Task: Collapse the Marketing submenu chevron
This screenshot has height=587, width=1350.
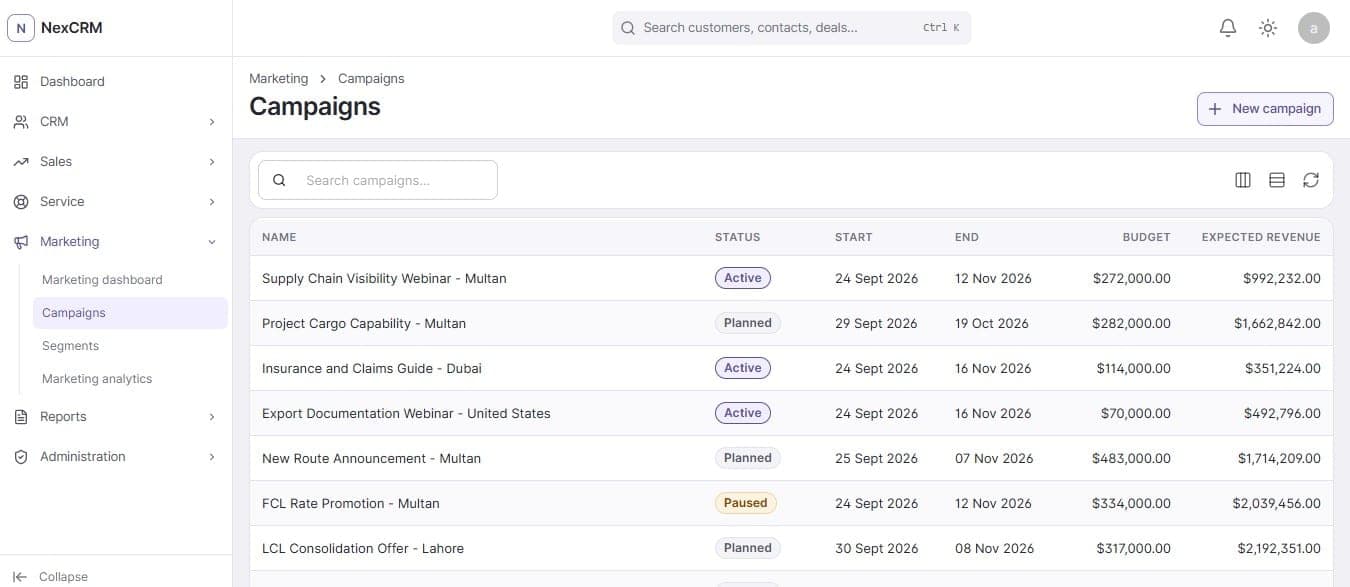Action: pos(212,242)
